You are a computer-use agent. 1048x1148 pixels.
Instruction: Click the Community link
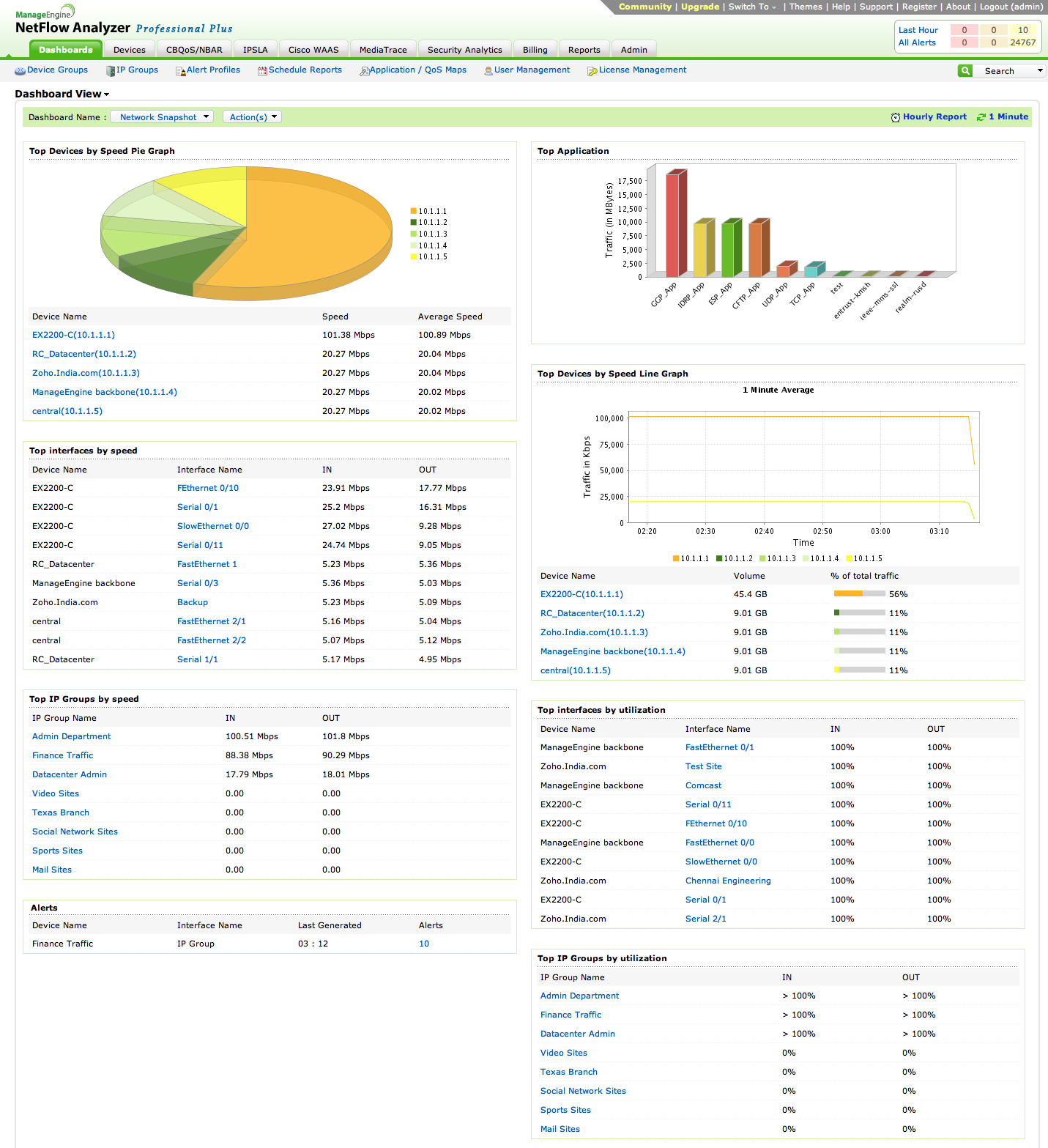click(645, 7)
